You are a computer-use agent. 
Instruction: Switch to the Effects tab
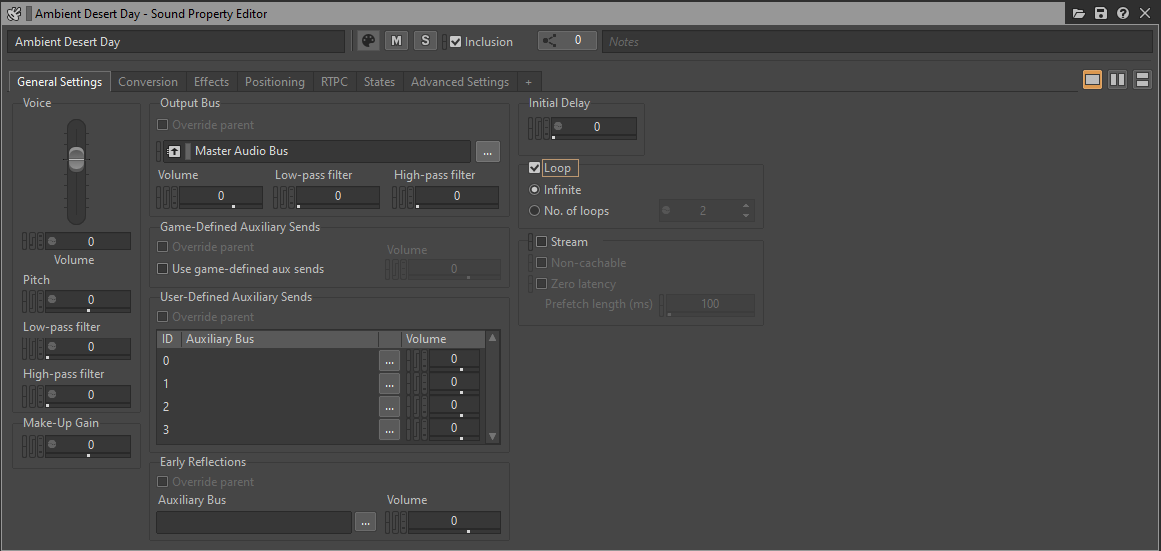(x=212, y=81)
